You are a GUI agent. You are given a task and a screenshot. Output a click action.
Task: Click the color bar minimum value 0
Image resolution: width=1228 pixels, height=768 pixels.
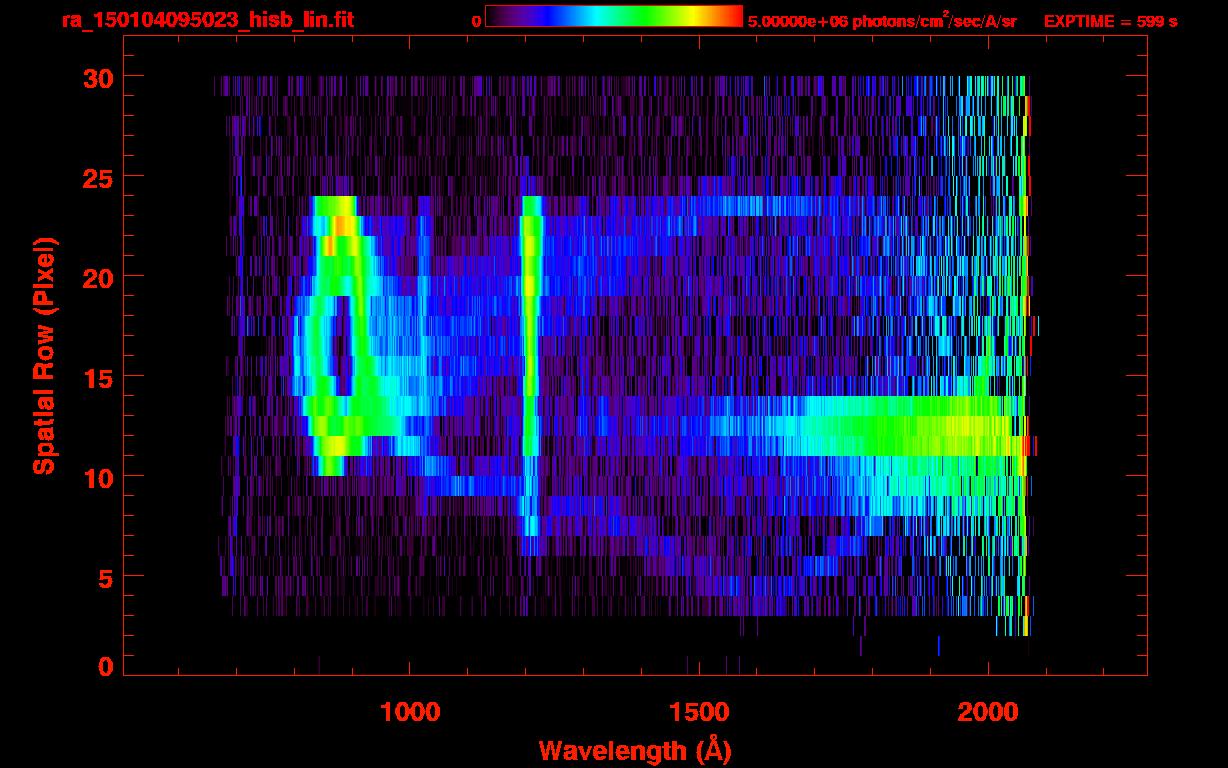(x=476, y=21)
